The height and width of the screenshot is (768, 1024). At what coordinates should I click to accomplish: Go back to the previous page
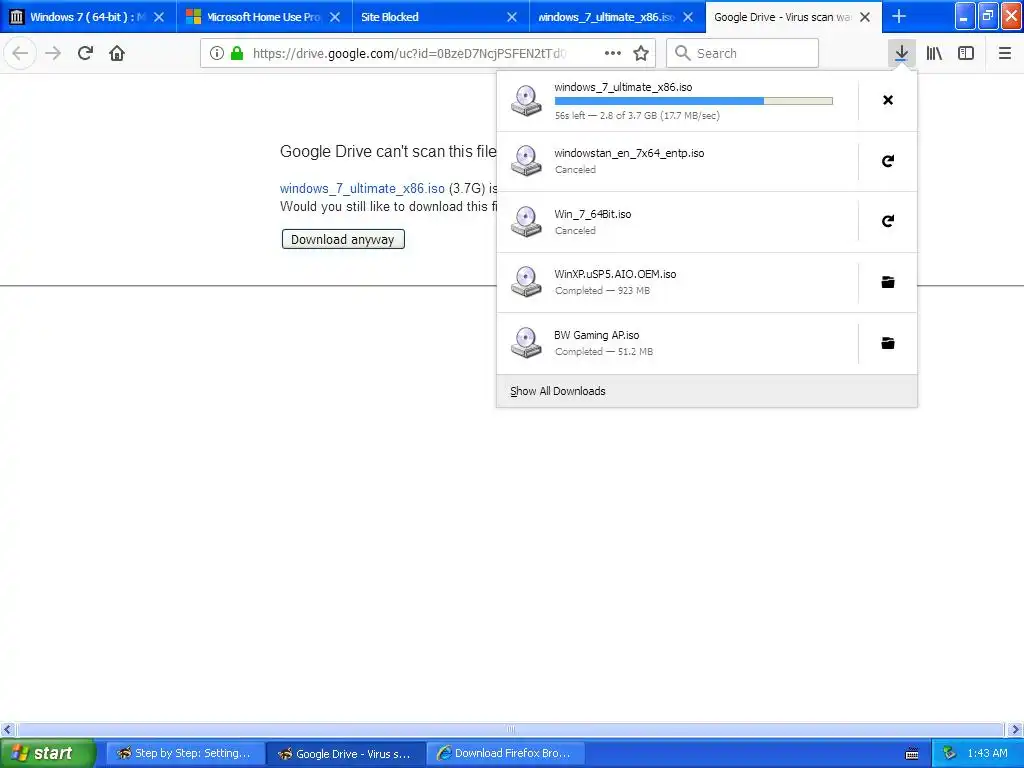tap(20, 53)
